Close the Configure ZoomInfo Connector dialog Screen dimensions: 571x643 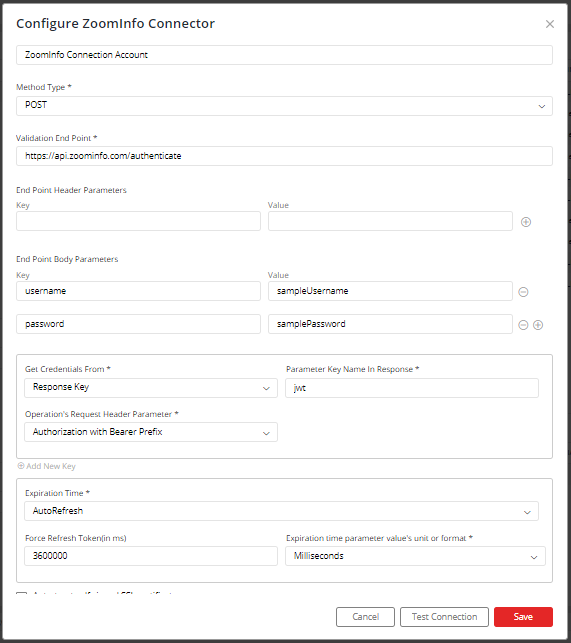pyautogui.click(x=550, y=24)
